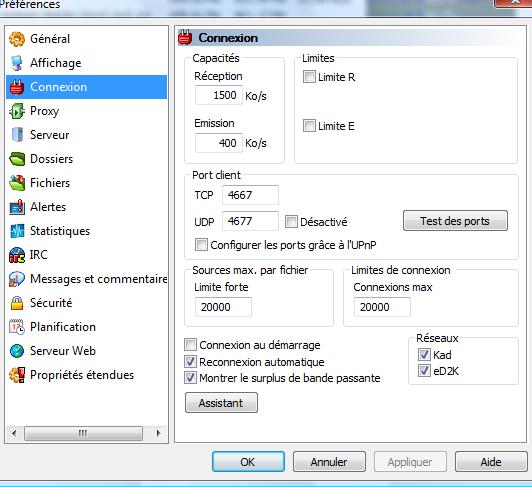Image resolution: width=532 pixels, height=487 pixels.
Task: Click the UDP port field
Action: (x=250, y=221)
